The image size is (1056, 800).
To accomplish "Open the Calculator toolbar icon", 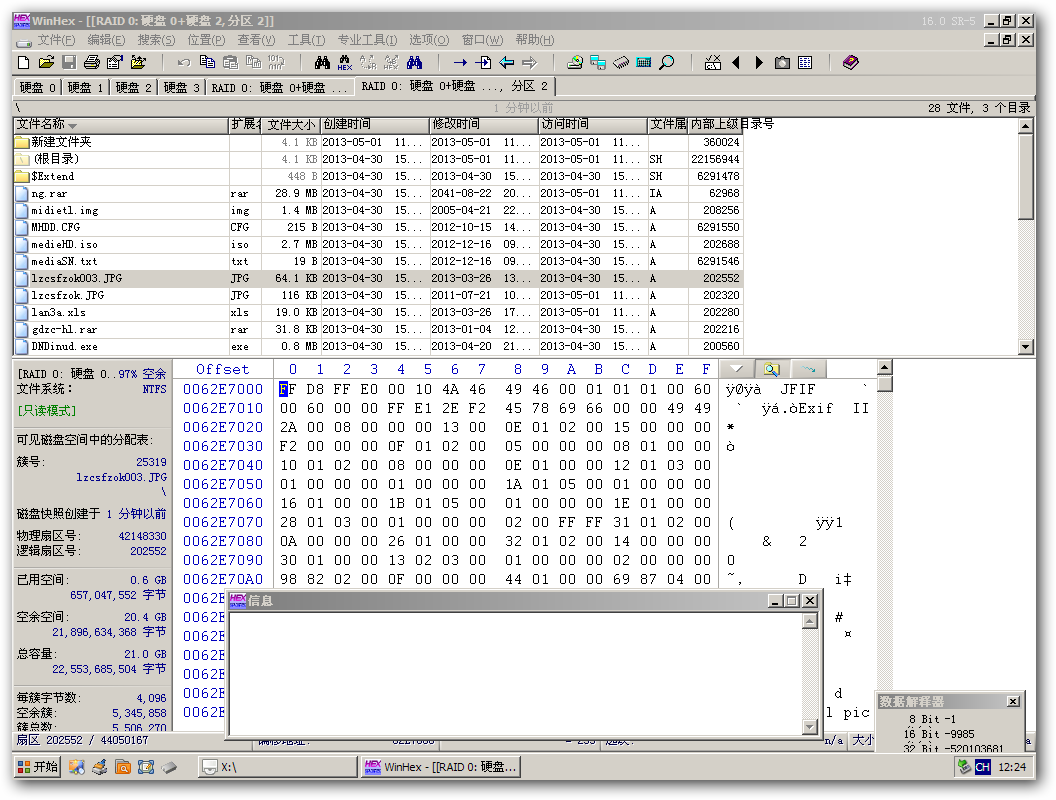I will 644,63.
